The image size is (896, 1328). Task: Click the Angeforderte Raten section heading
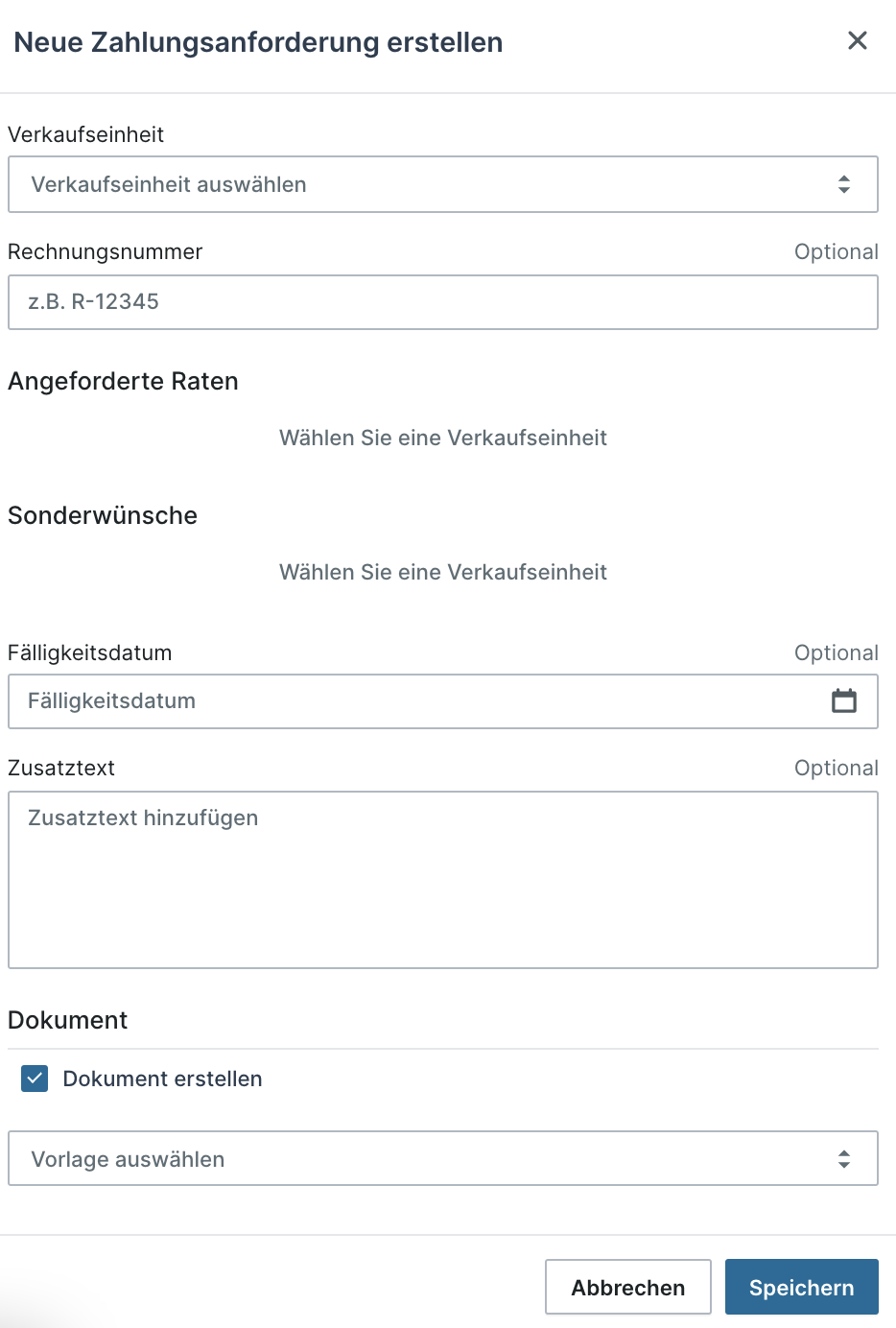(x=123, y=381)
